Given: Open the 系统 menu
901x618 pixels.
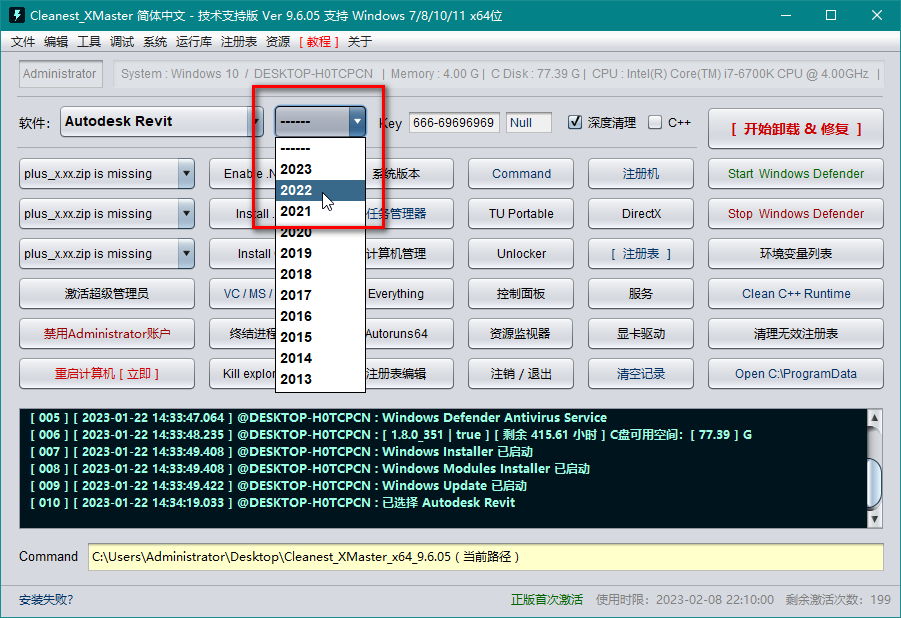Looking at the screenshot, I should (155, 41).
